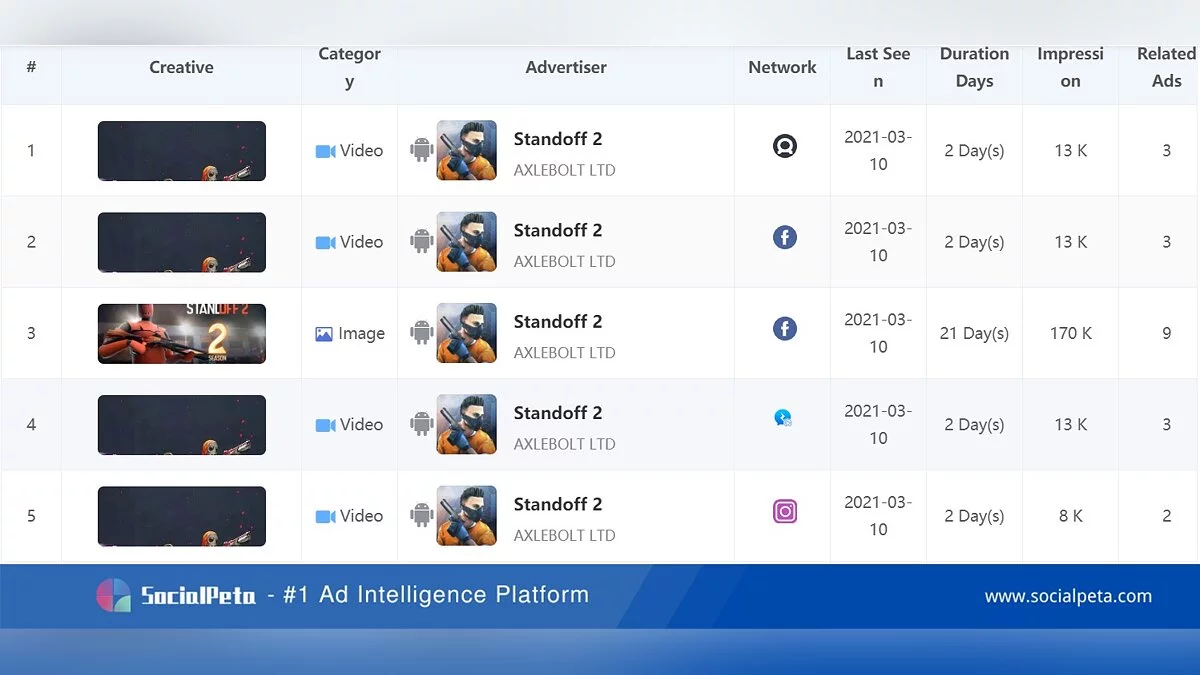
Task: Click the Android platform icon in row 1
Action: [421, 150]
